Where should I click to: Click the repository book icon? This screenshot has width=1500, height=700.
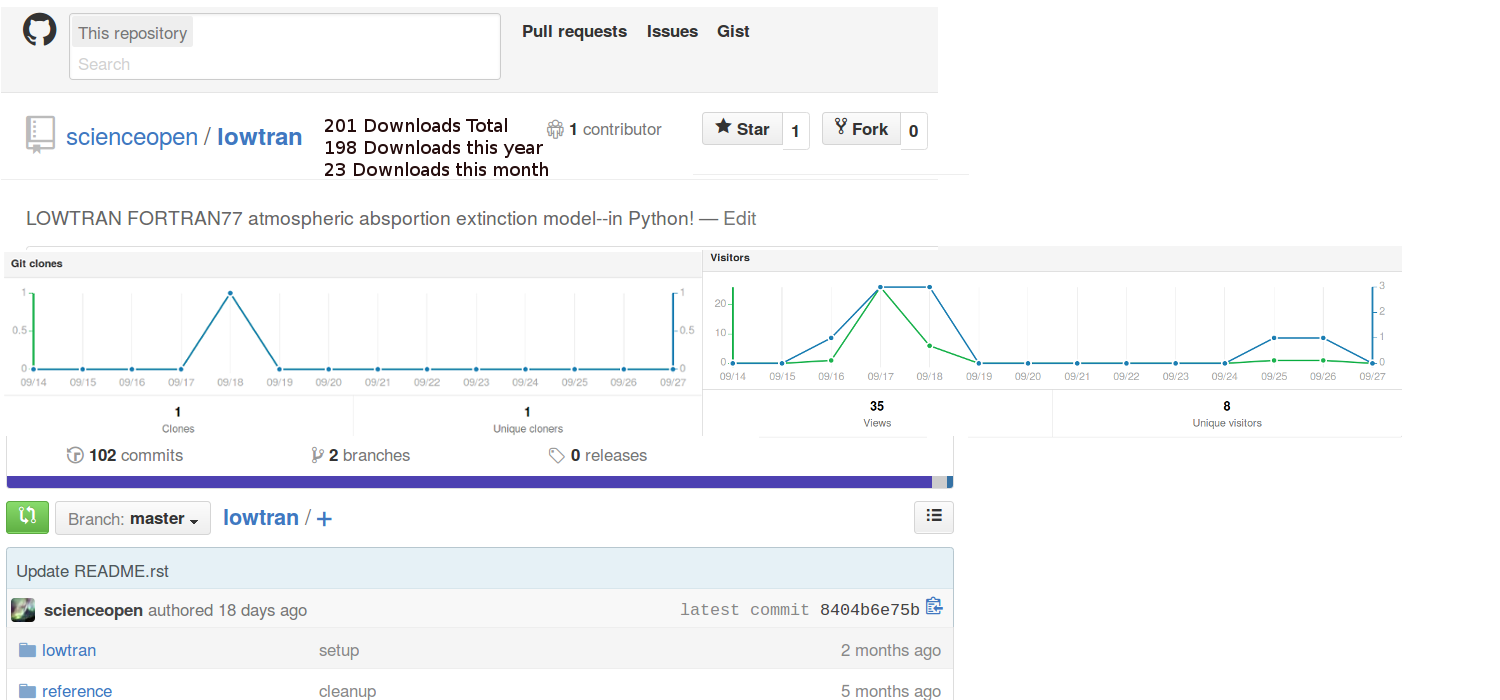coord(40,134)
